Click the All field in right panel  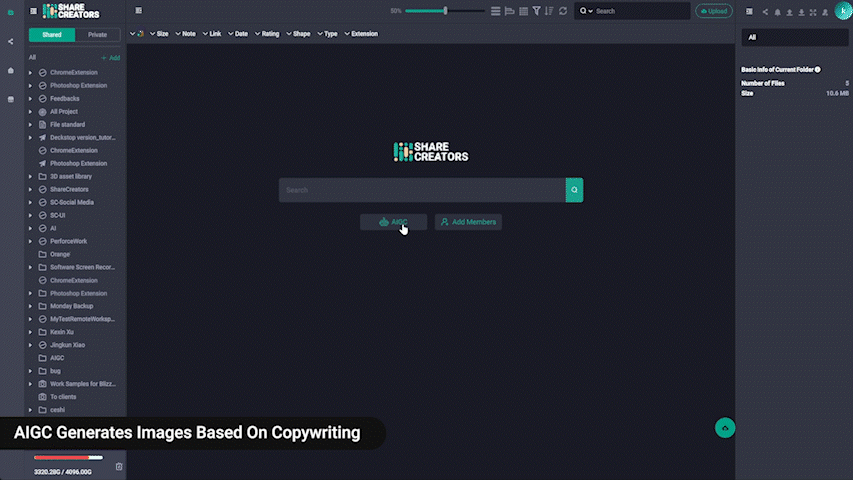(x=795, y=37)
